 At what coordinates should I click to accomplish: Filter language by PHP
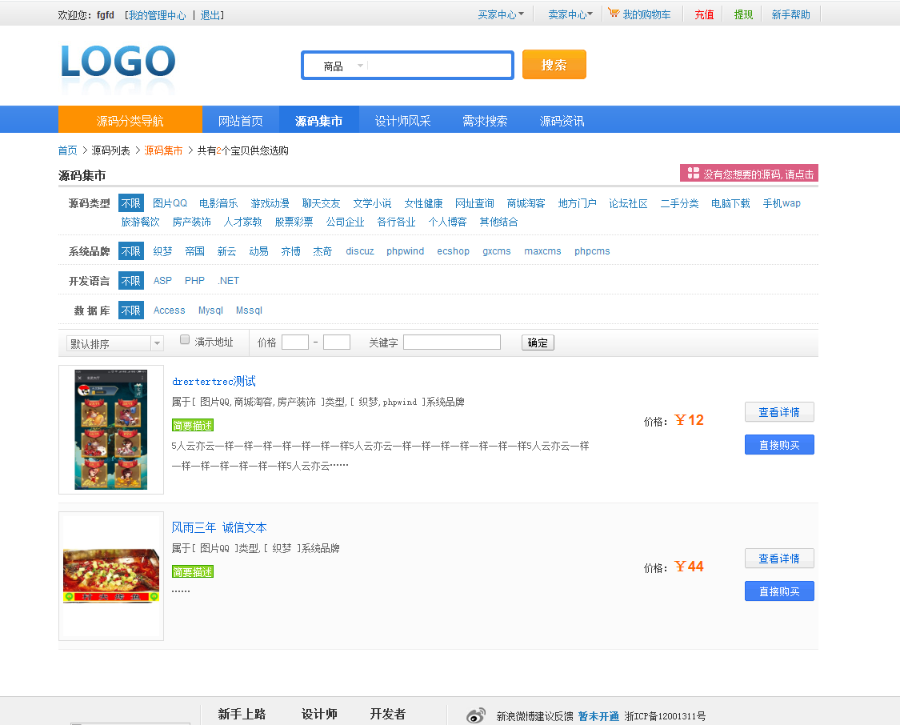click(x=195, y=281)
